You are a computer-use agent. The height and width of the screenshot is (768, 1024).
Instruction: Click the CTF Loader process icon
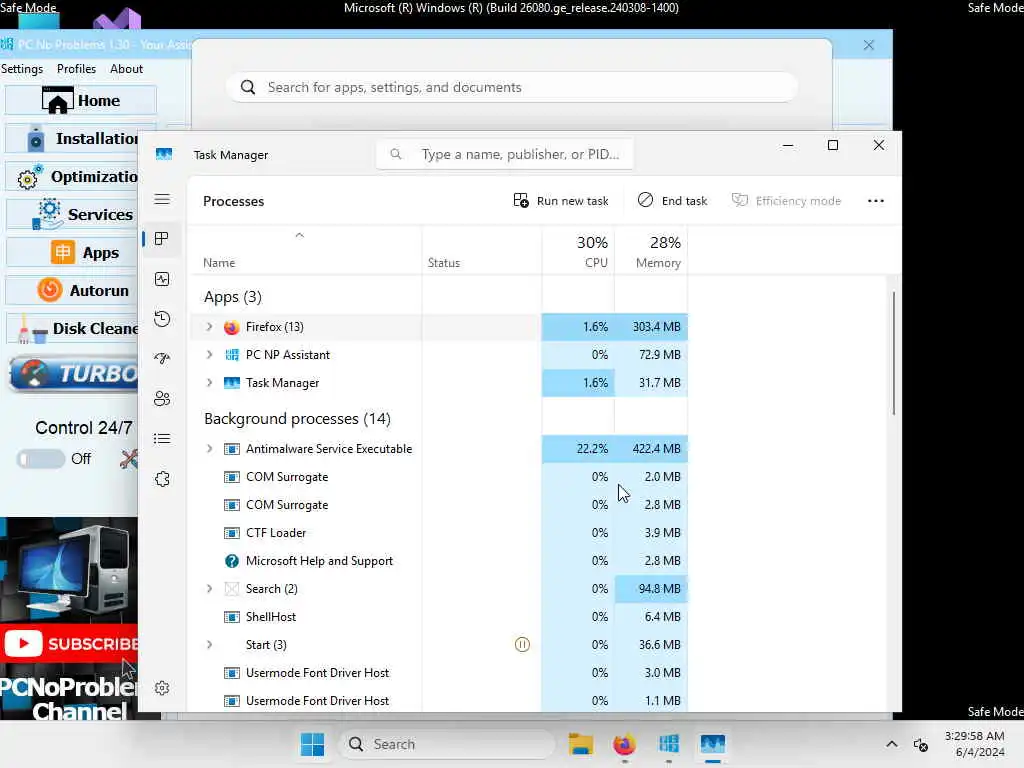pyautogui.click(x=231, y=533)
